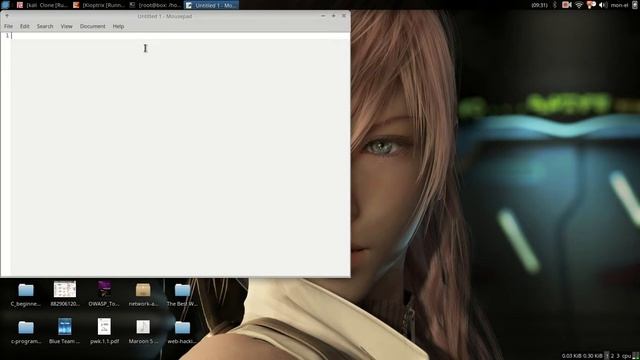Click the network speed readout 0.03 KiB
640x360 pixels.
[x=571, y=356]
